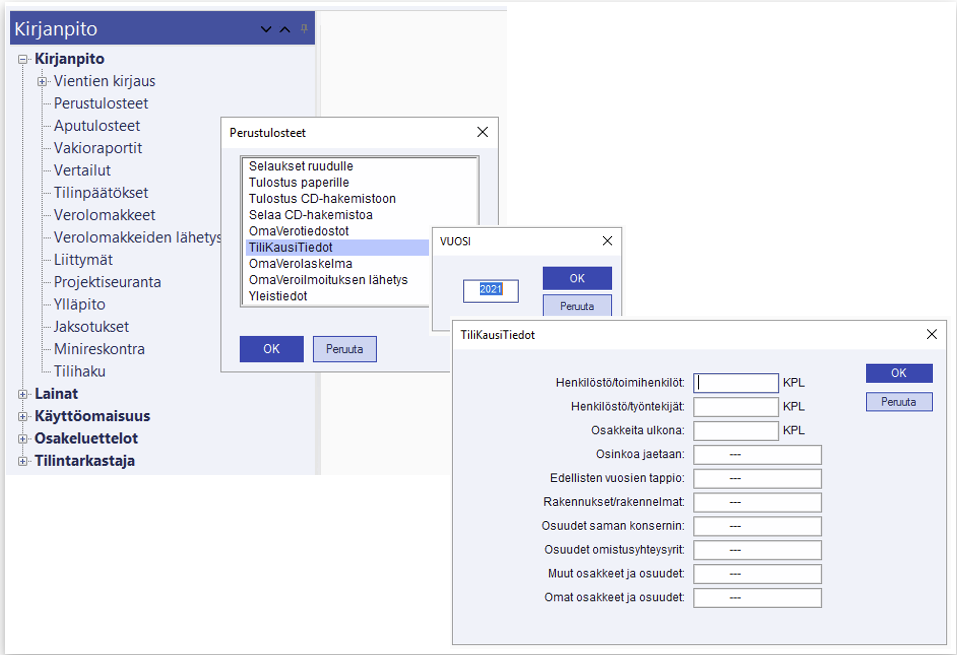This screenshot has width=957, height=655.
Task: Click the down chevron in Kirjanpito header
Action: pyautogui.click(x=266, y=29)
